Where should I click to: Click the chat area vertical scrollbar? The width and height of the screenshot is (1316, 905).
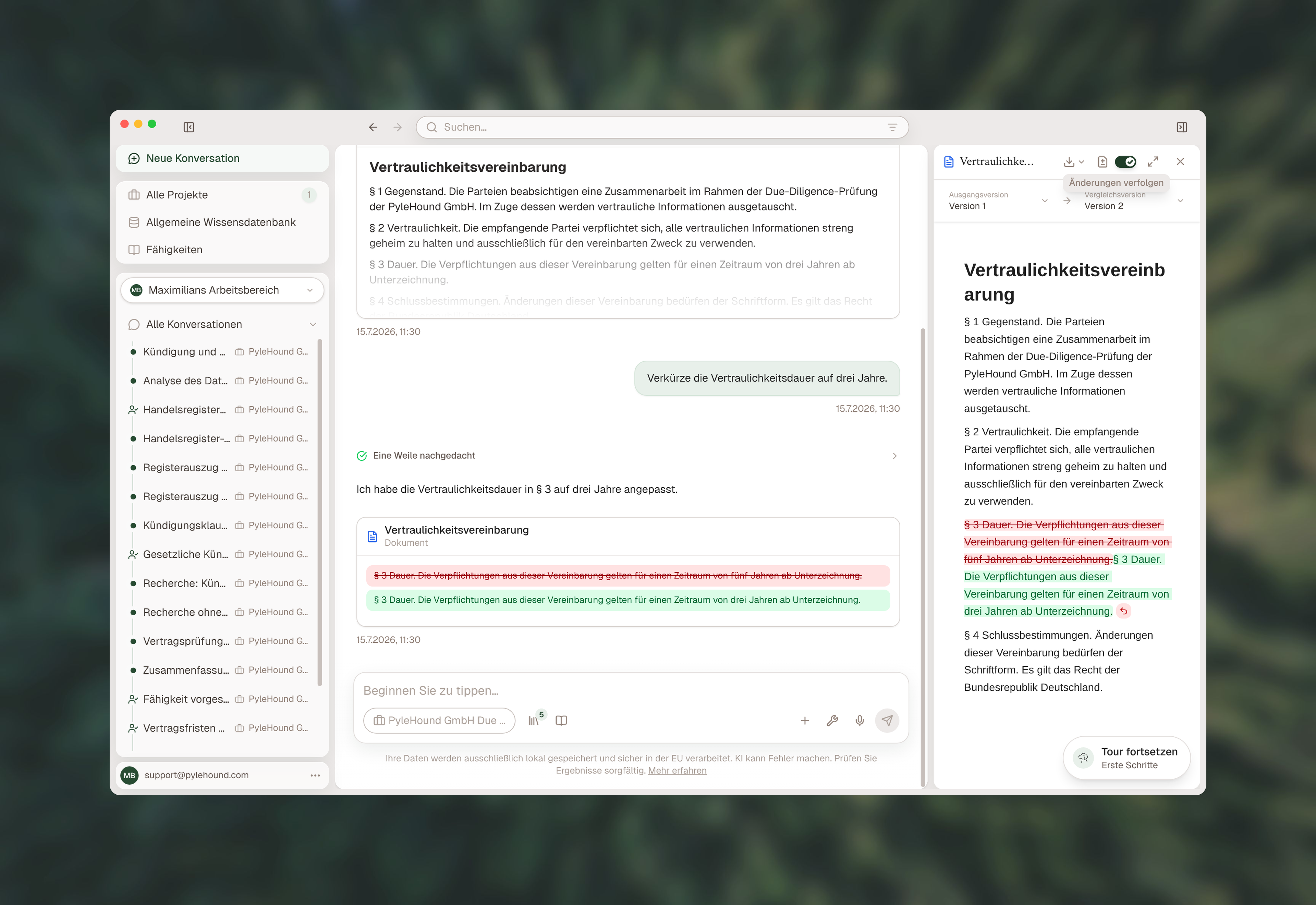922,557
